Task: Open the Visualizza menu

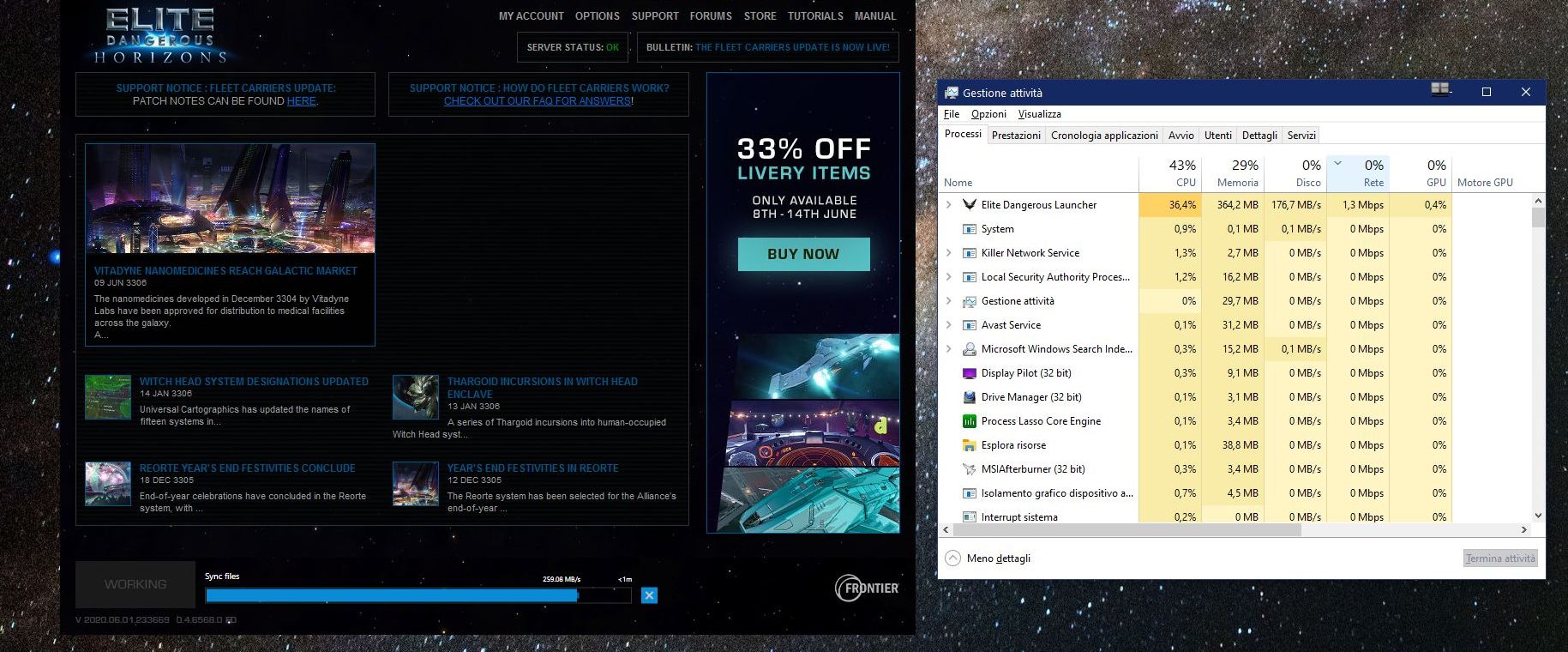Action: (1039, 114)
